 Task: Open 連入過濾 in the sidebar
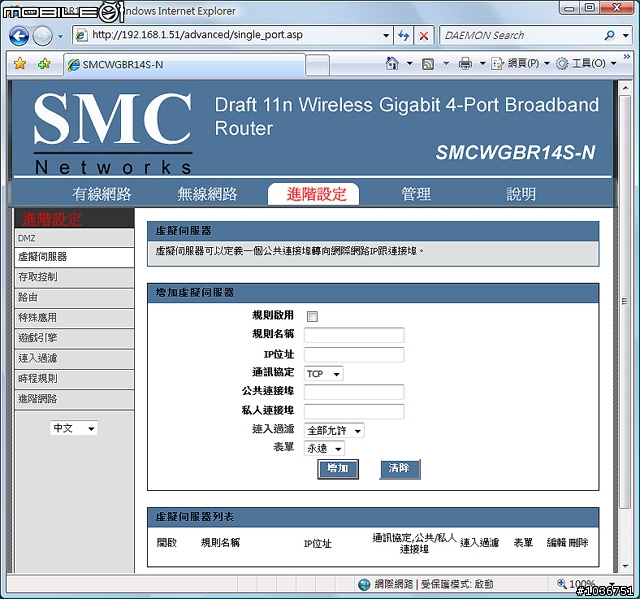pyautogui.click(x=74, y=358)
